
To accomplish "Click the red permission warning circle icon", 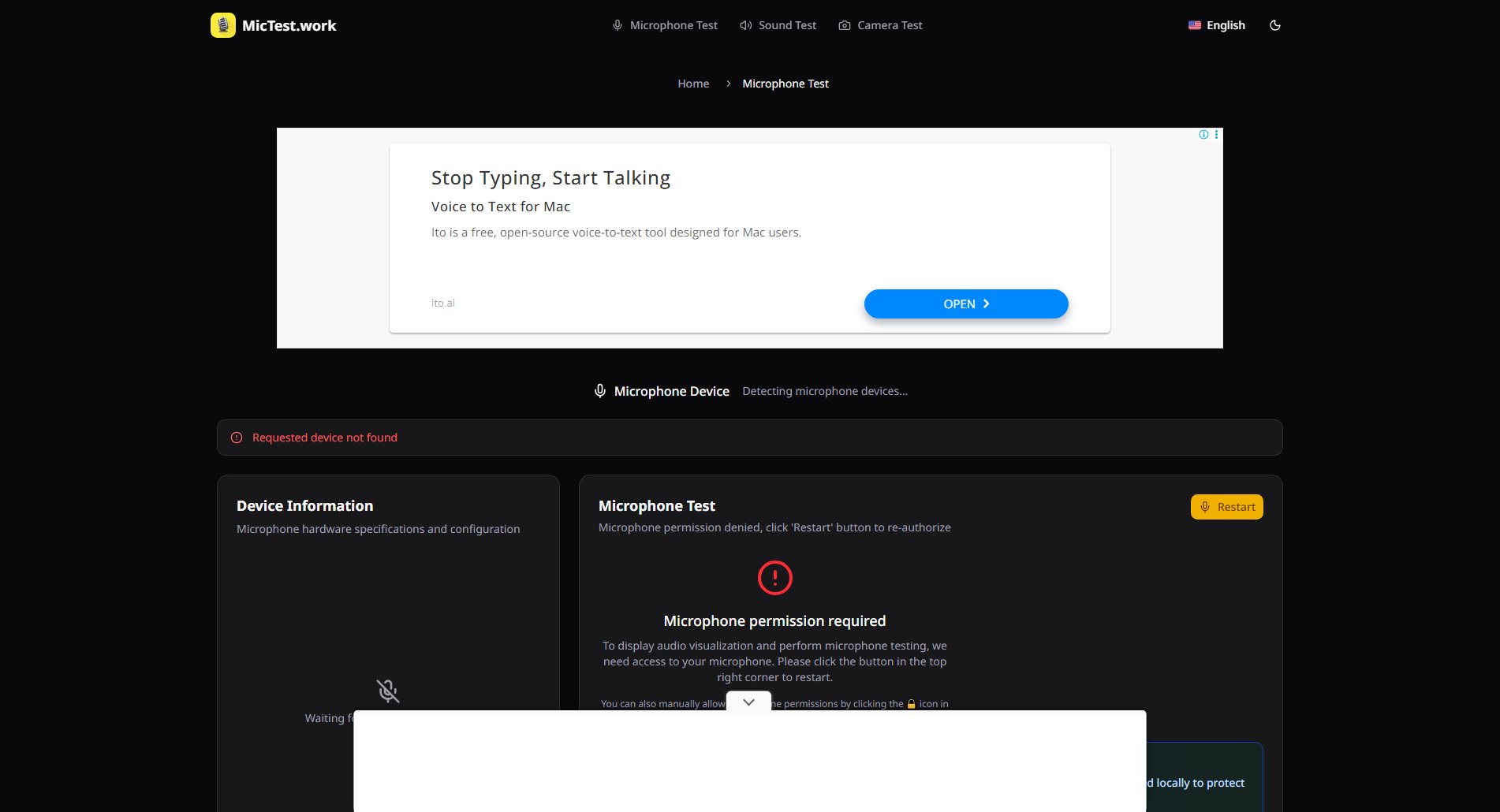I will tap(774, 578).
